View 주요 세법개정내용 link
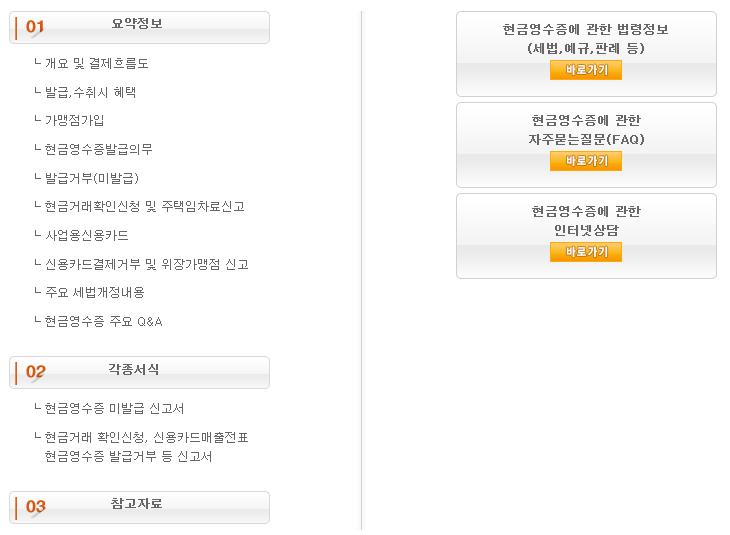 (94, 293)
